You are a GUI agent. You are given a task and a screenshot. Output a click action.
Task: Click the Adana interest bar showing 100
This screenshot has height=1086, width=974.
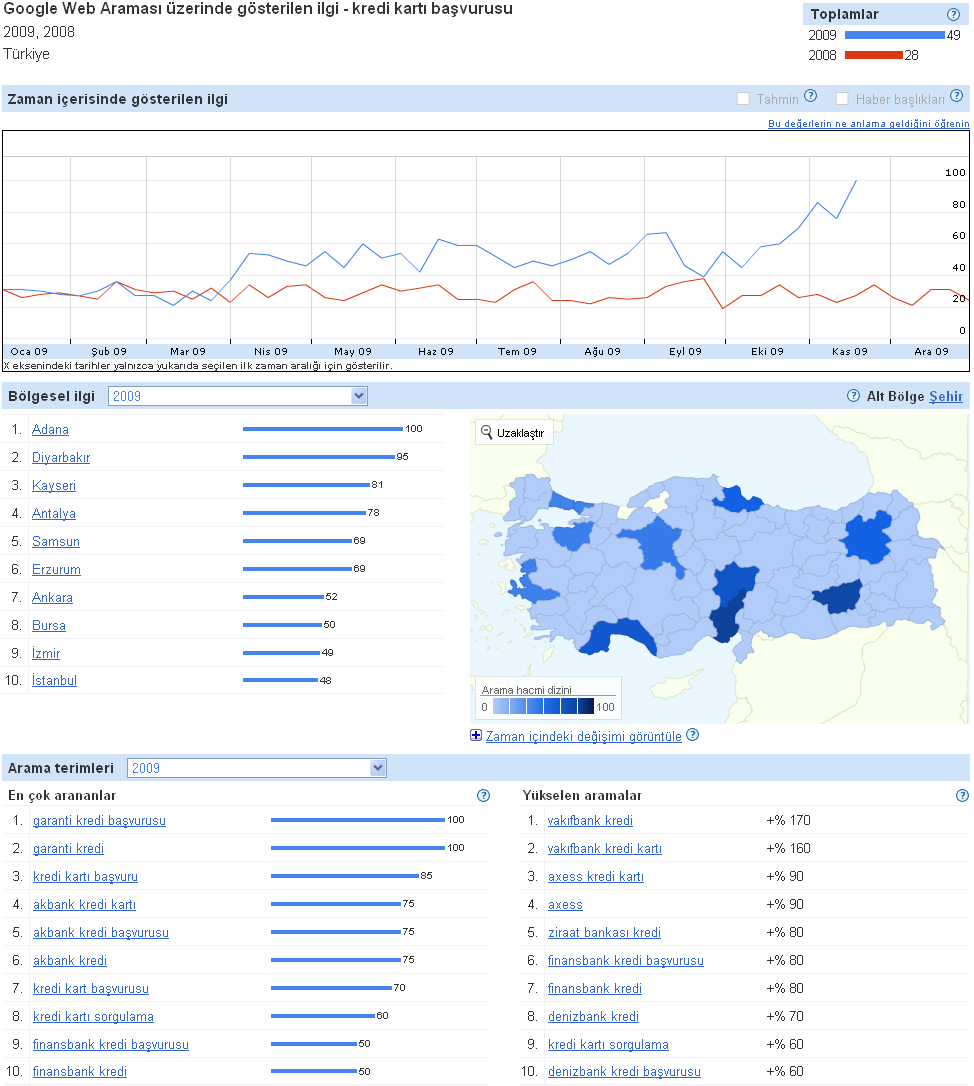[x=323, y=429]
